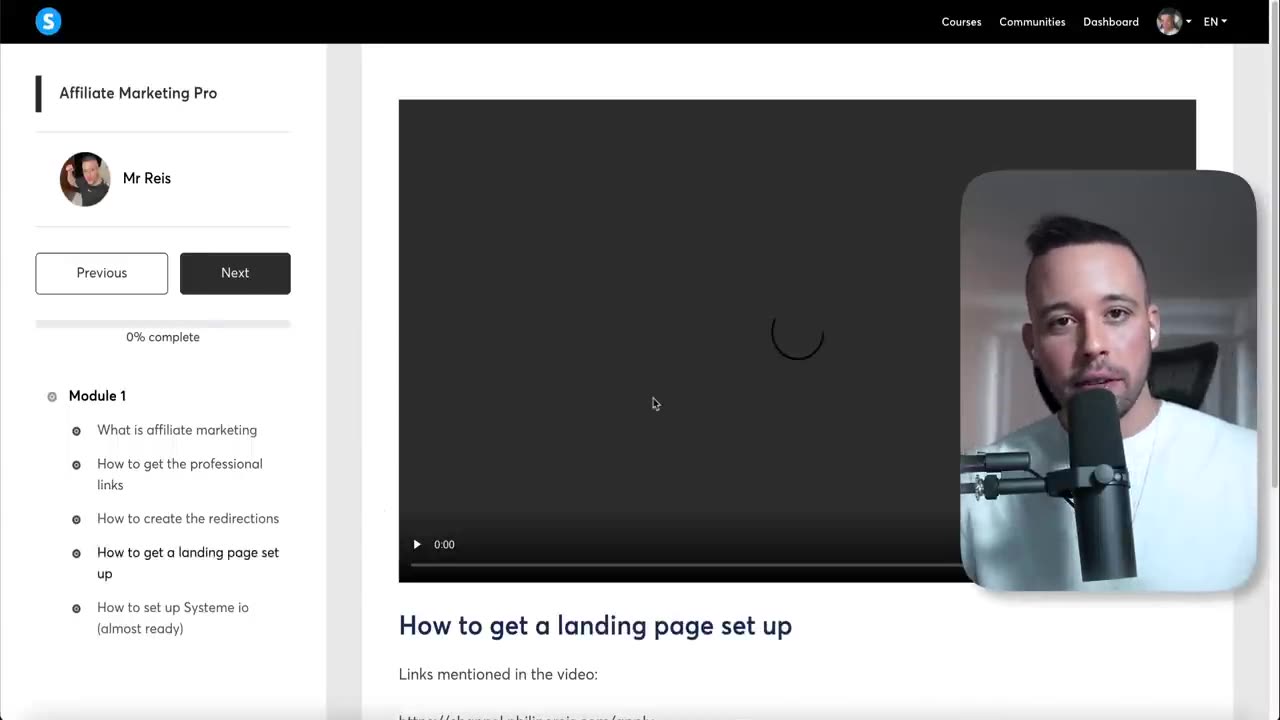1280x720 pixels.
Task: Click the lesson heading 'How to get a landing page set up'
Action: coord(595,626)
